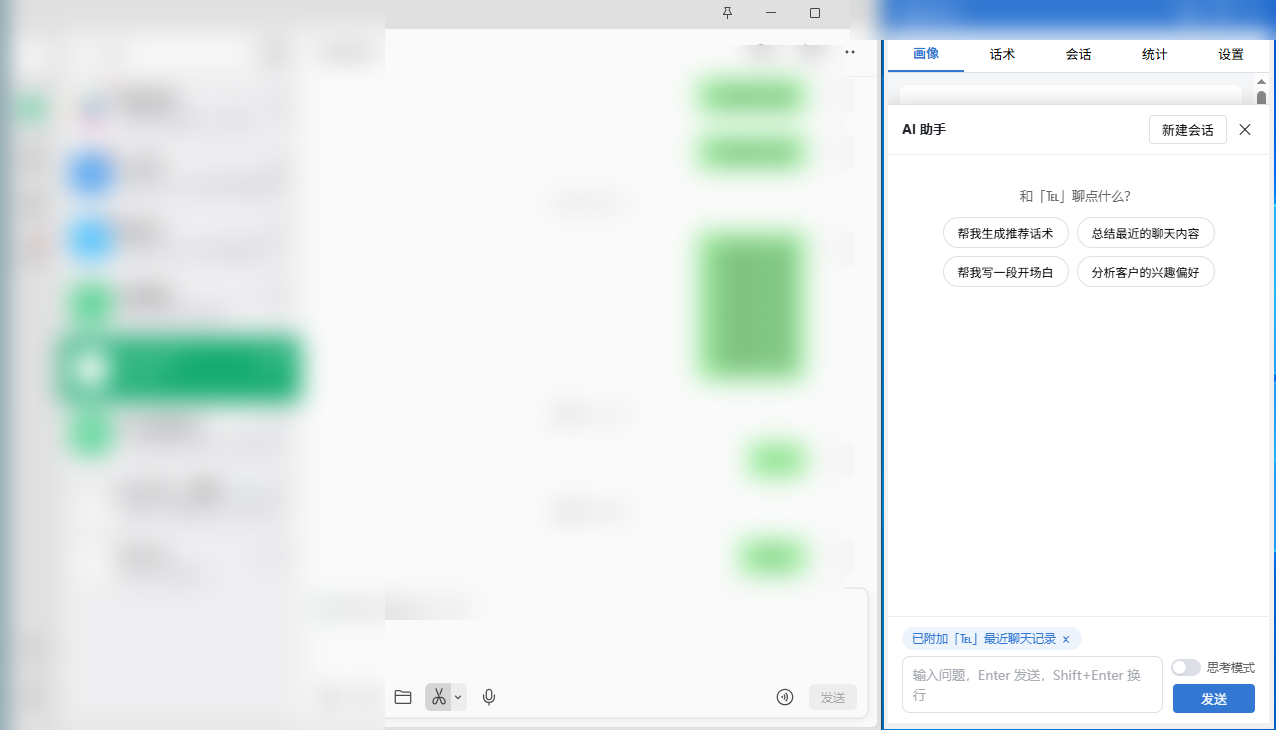Choose the 分析客户的兴趣偏好 suggestion
The height and width of the screenshot is (730, 1276).
pos(1145,272)
